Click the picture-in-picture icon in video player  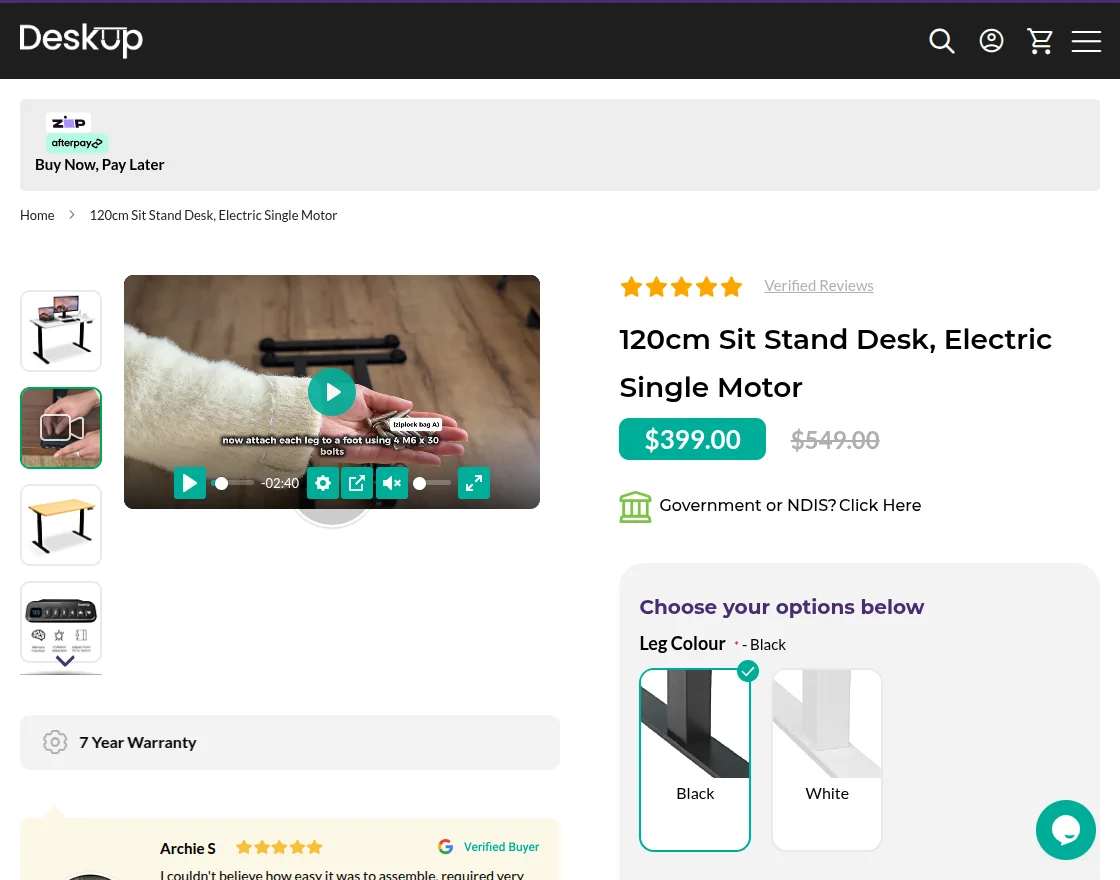pos(357,483)
